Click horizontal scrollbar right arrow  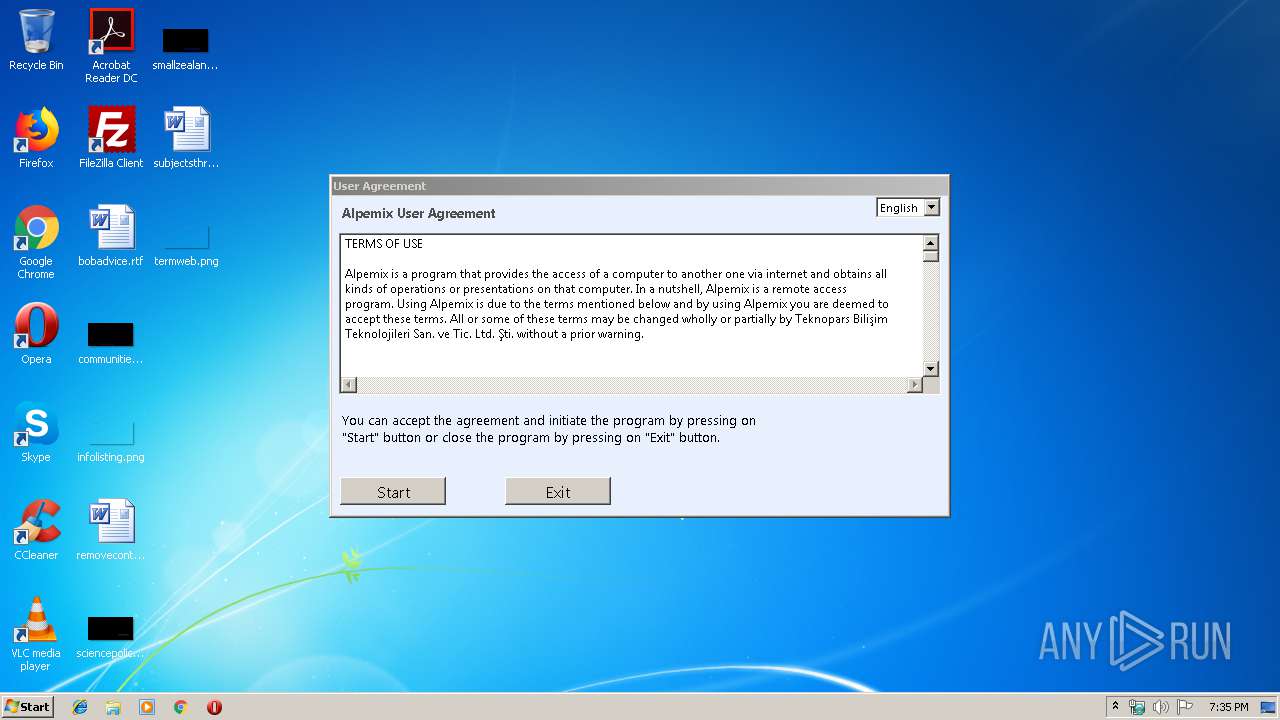[914, 385]
